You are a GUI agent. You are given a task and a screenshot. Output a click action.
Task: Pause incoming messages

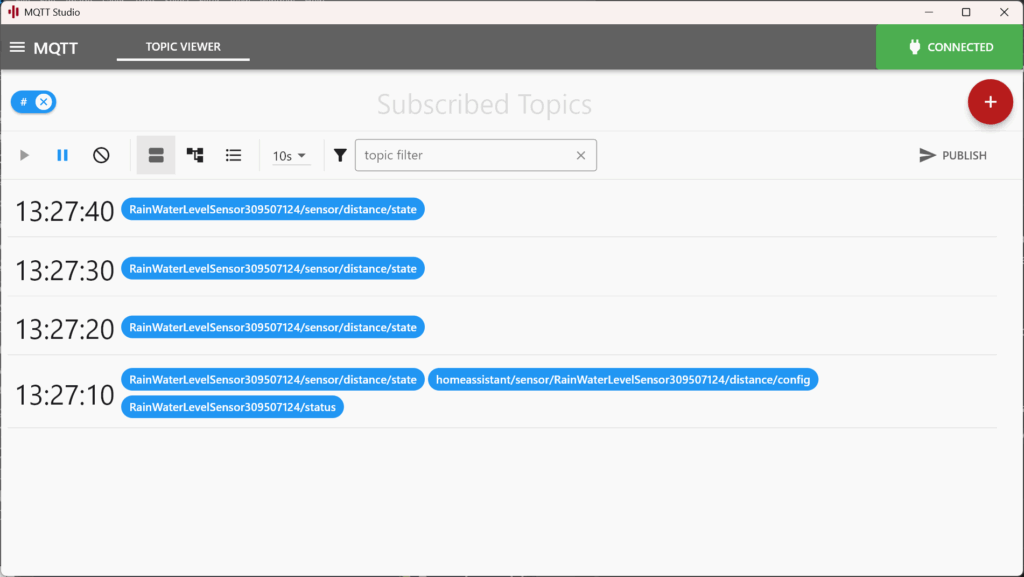coord(62,155)
